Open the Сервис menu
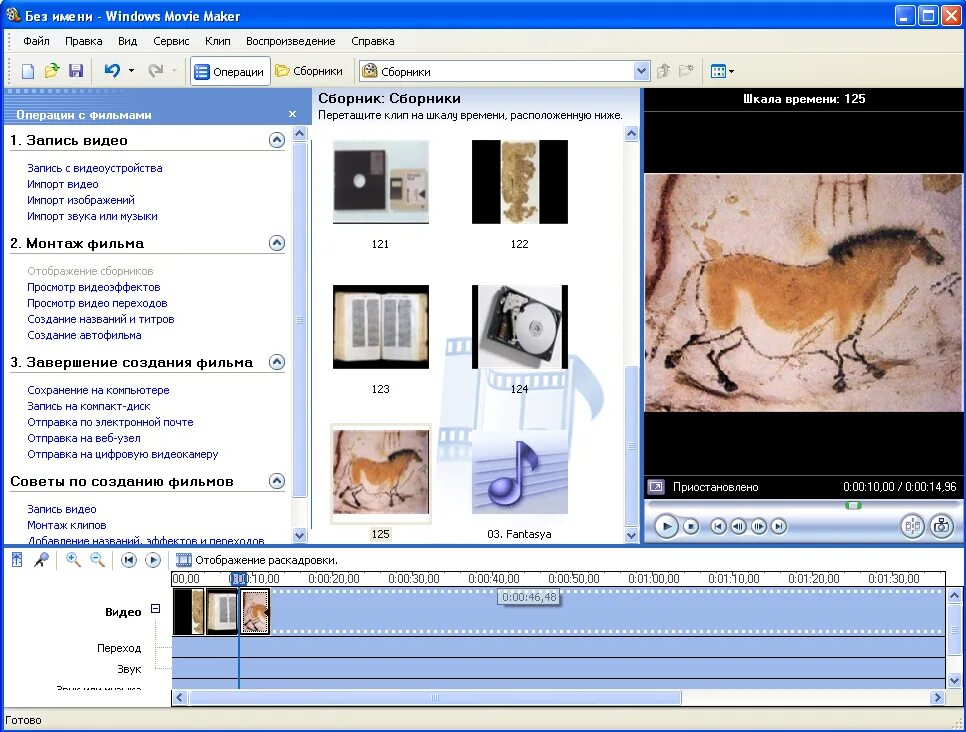Screen dimensions: 966x732 (171, 41)
